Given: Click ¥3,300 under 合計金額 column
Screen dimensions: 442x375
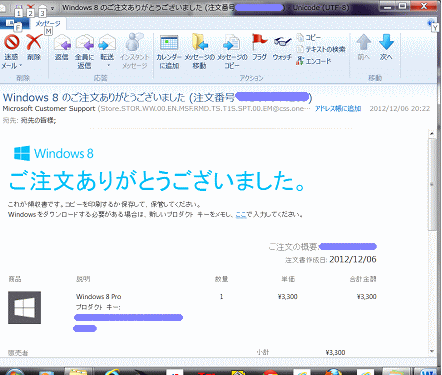Looking at the screenshot, I should click(x=367, y=296).
